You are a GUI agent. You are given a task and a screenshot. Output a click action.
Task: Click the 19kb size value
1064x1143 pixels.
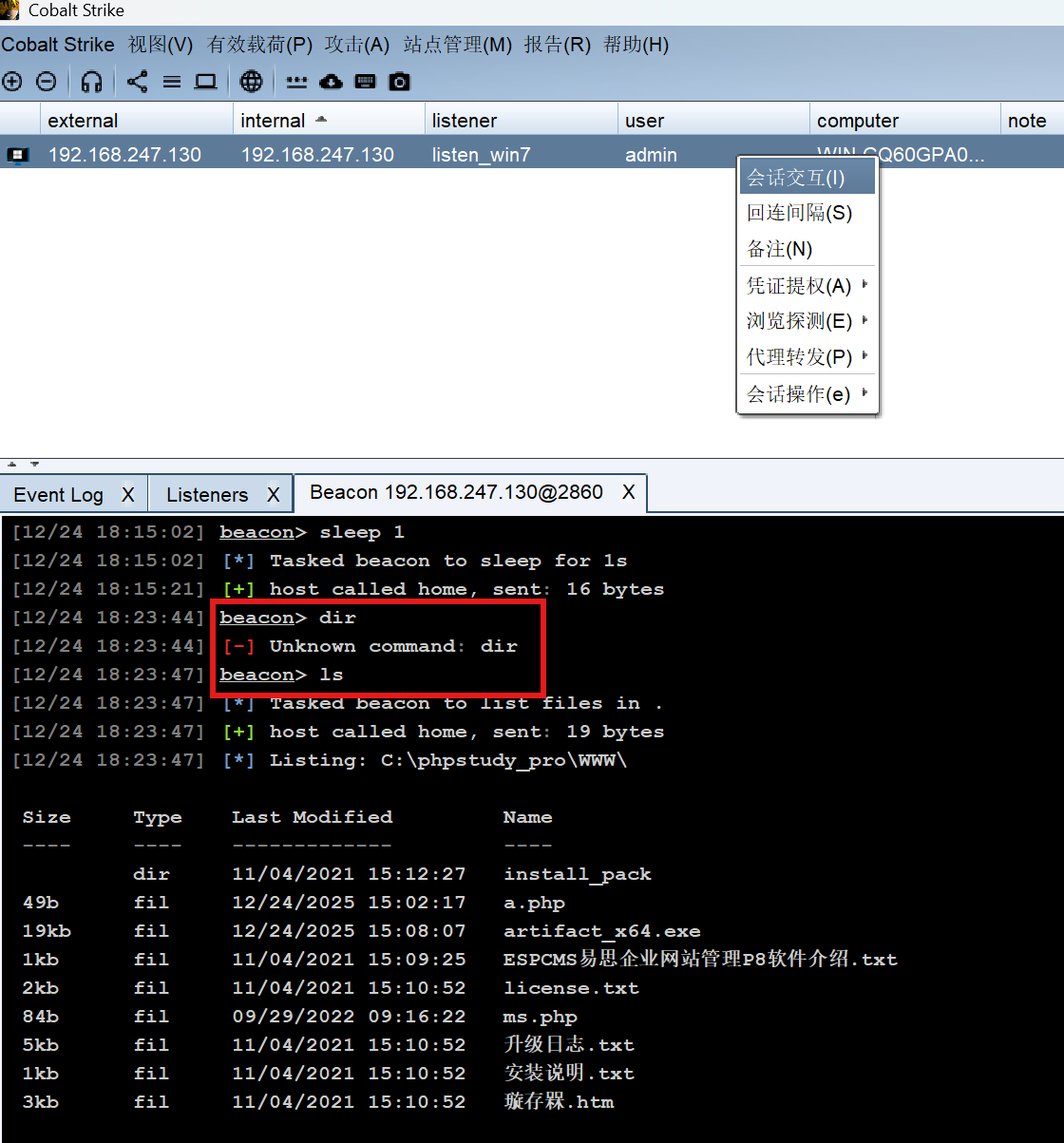tap(47, 931)
